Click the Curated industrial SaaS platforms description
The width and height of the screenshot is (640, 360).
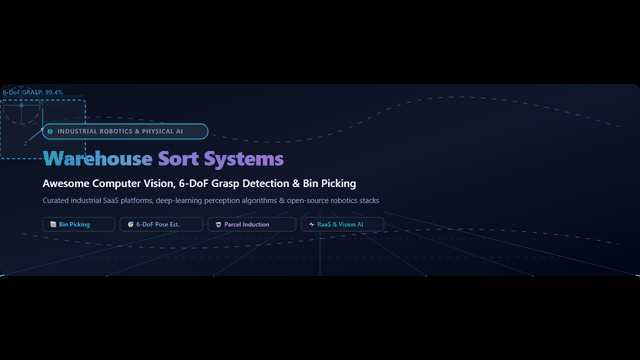coord(211,200)
